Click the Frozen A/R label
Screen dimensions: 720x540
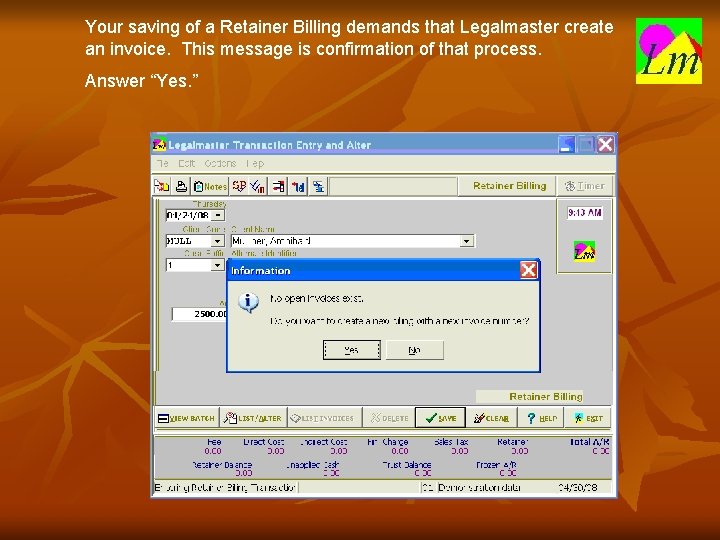[496, 465]
